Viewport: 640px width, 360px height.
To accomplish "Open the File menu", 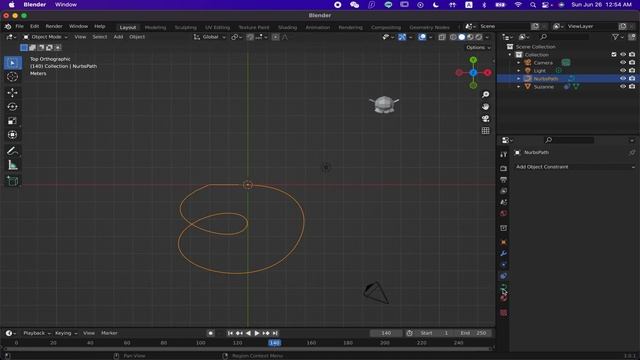I will tap(19, 27).
